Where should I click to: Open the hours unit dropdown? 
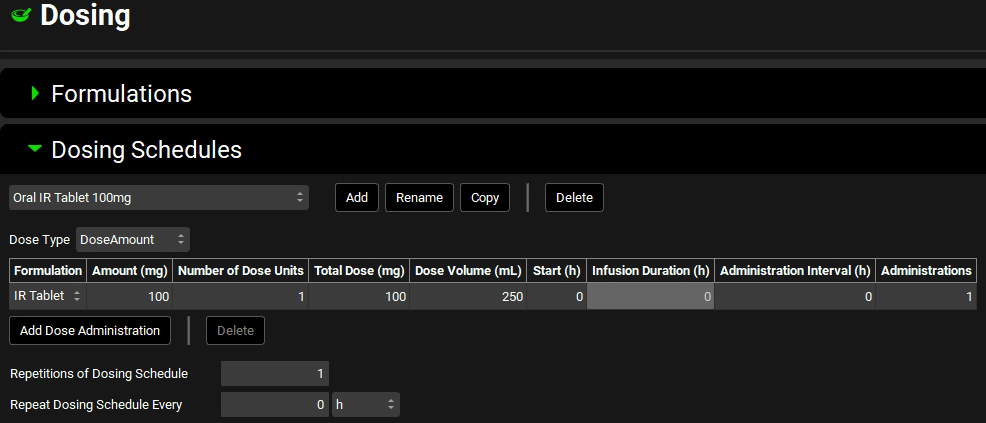coord(365,405)
